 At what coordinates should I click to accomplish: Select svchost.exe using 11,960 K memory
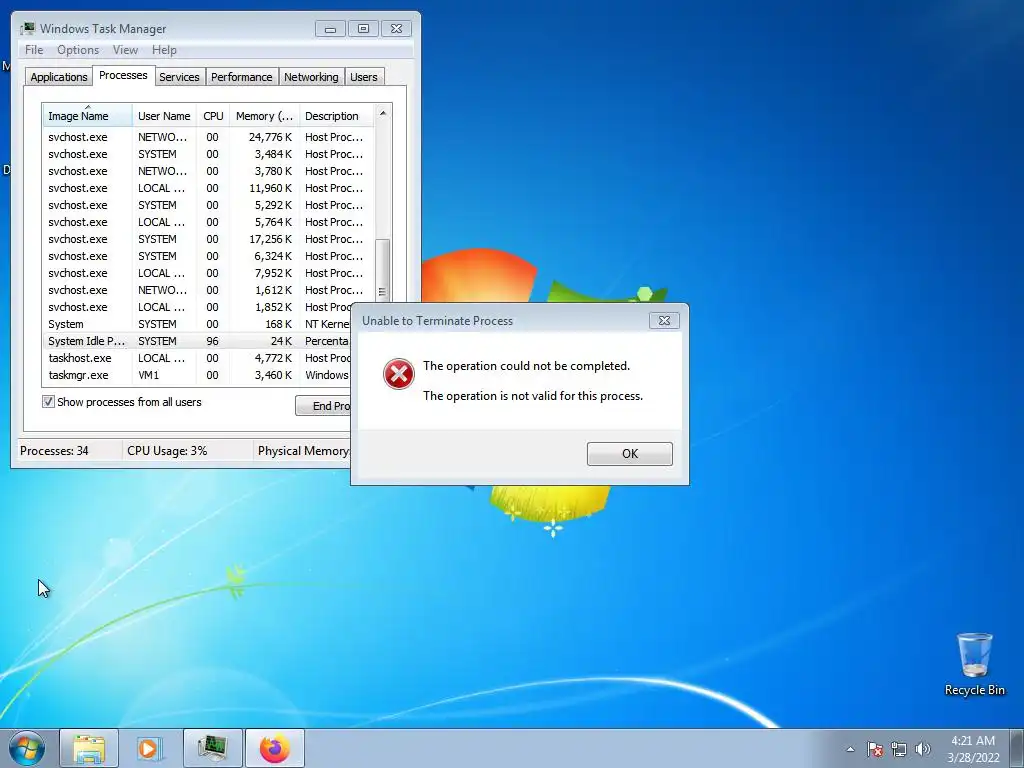tap(208, 188)
